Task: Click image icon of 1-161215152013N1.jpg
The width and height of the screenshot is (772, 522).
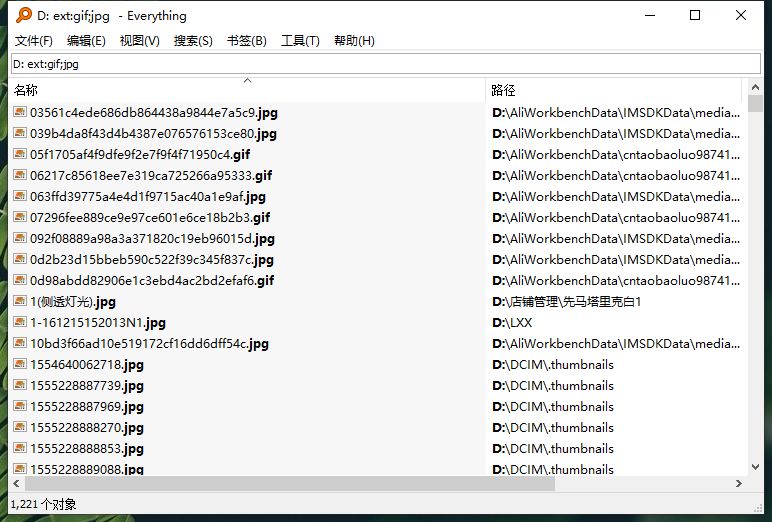Action: (20, 323)
